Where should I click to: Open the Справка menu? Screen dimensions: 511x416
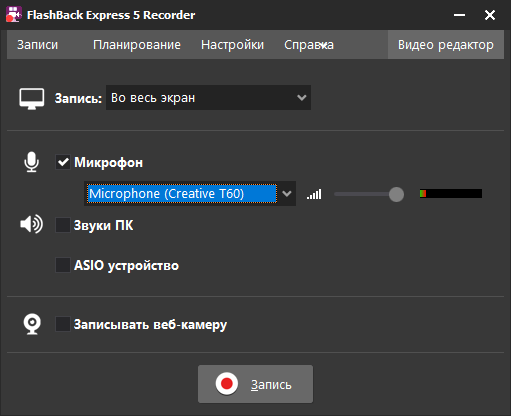(309, 45)
